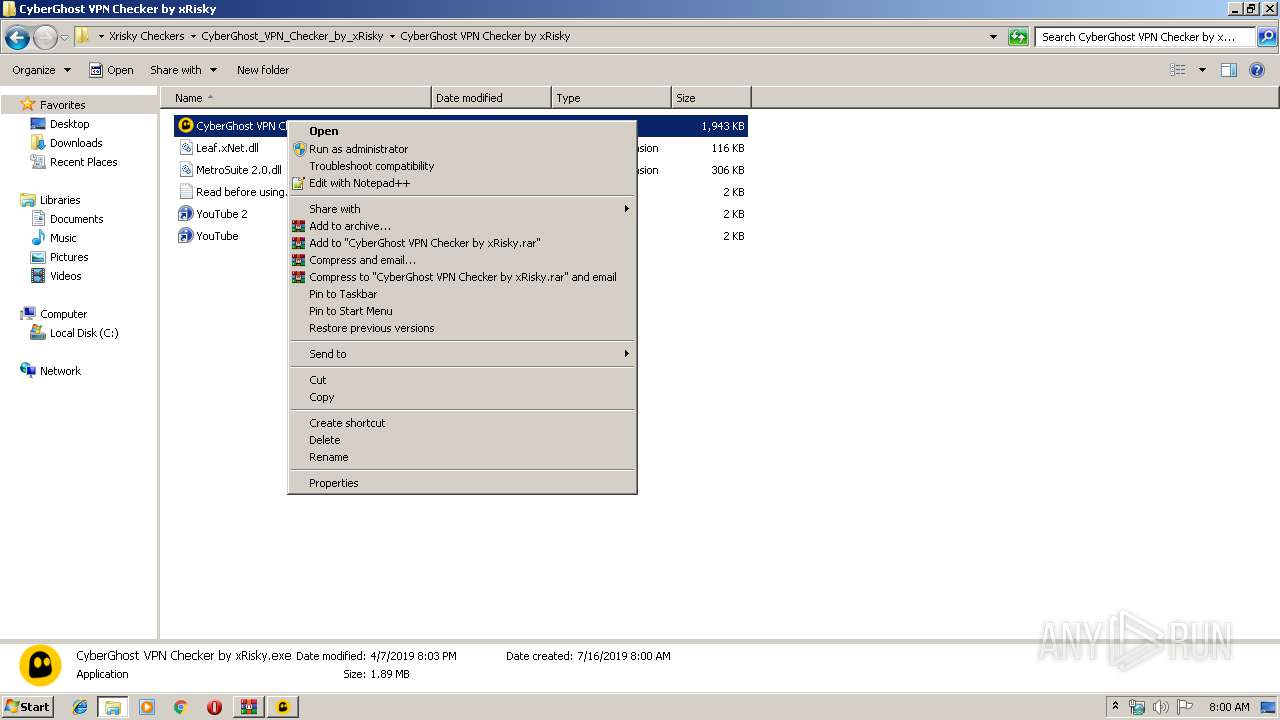Click the volume speaker tray icon
Image resolution: width=1280 pixels, height=720 pixels.
[x=1160, y=707]
